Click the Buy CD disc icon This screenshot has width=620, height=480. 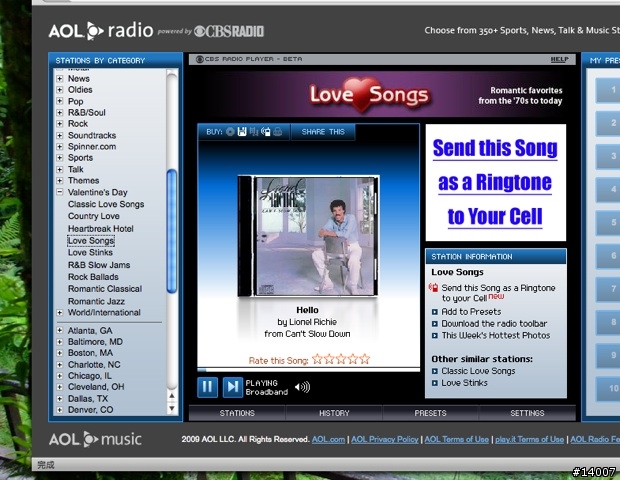(230, 132)
